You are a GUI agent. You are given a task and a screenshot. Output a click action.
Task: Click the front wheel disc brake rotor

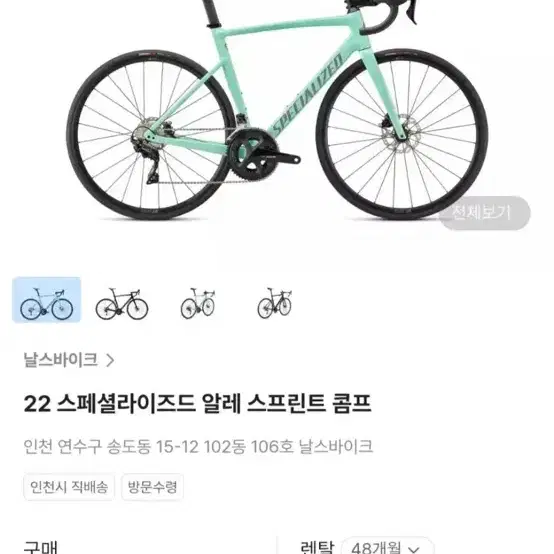[400, 133]
